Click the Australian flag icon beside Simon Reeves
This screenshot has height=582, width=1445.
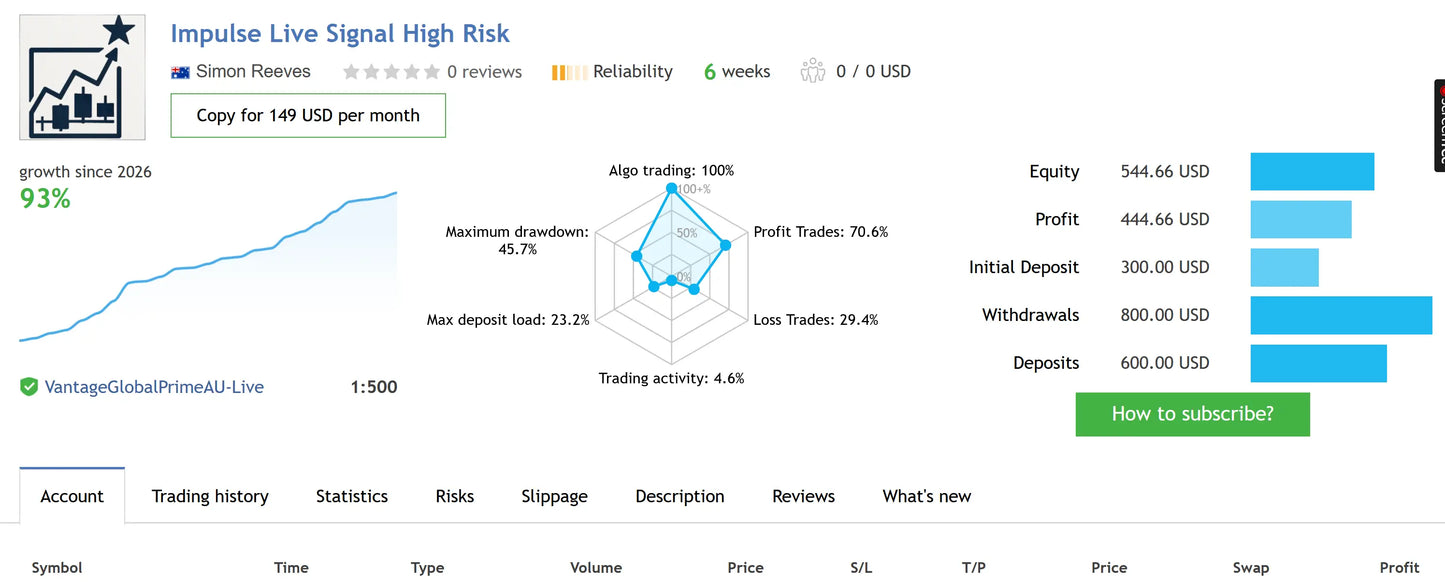pyautogui.click(x=181, y=72)
